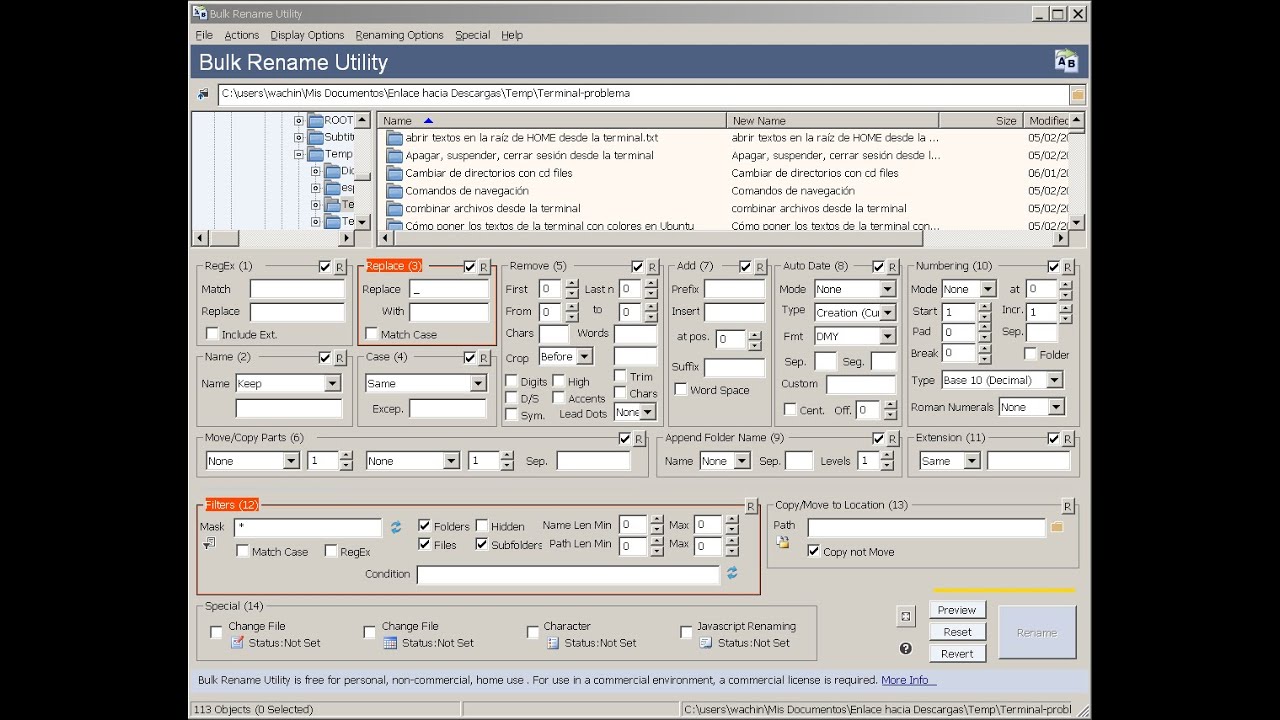Reset Copy/Move to Location (13) R button
The width and height of the screenshot is (1280, 720).
pyautogui.click(x=1068, y=507)
